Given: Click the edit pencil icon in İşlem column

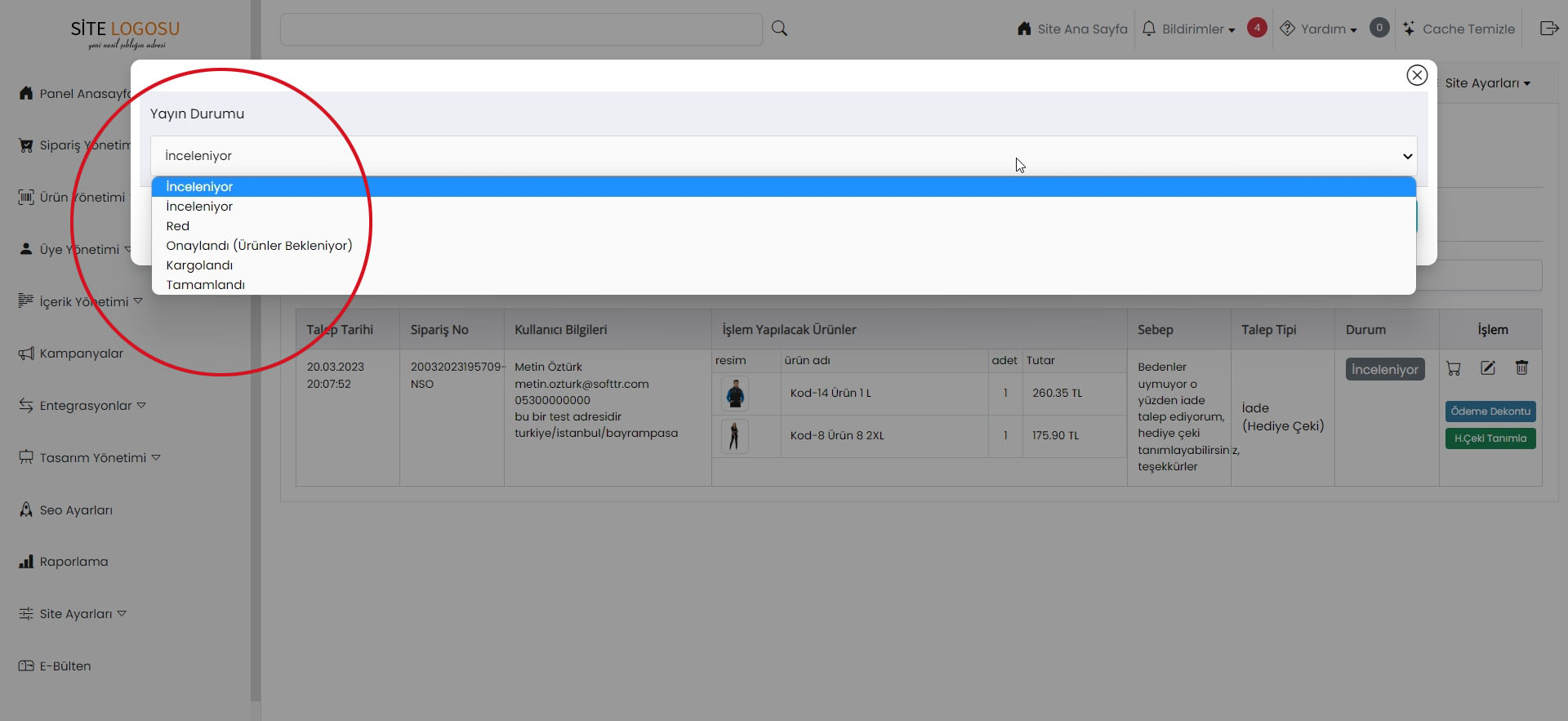Looking at the screenshot, I should click(1487, 368).
